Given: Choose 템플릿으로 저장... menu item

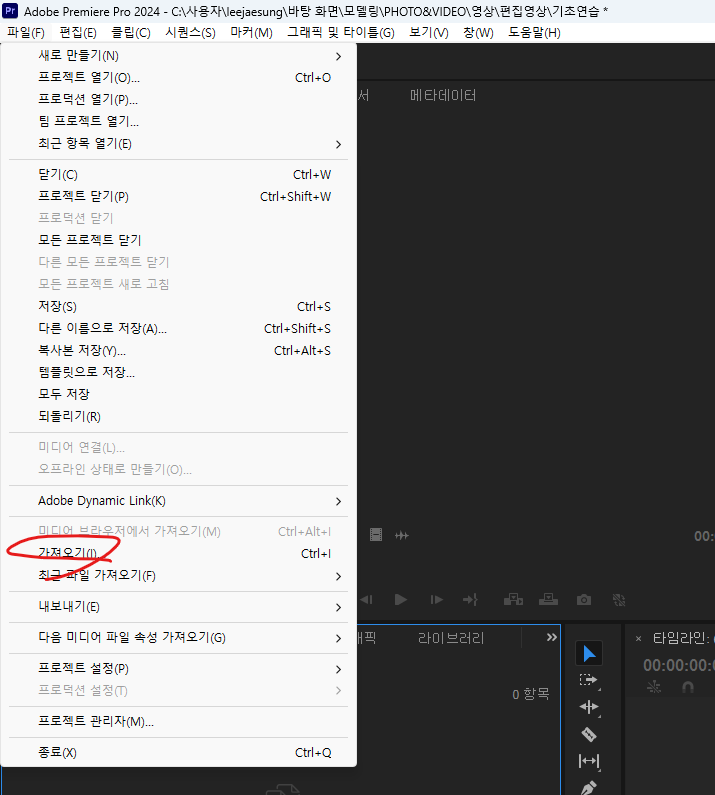Looking at the screenshot, I should tap(178, 372).
